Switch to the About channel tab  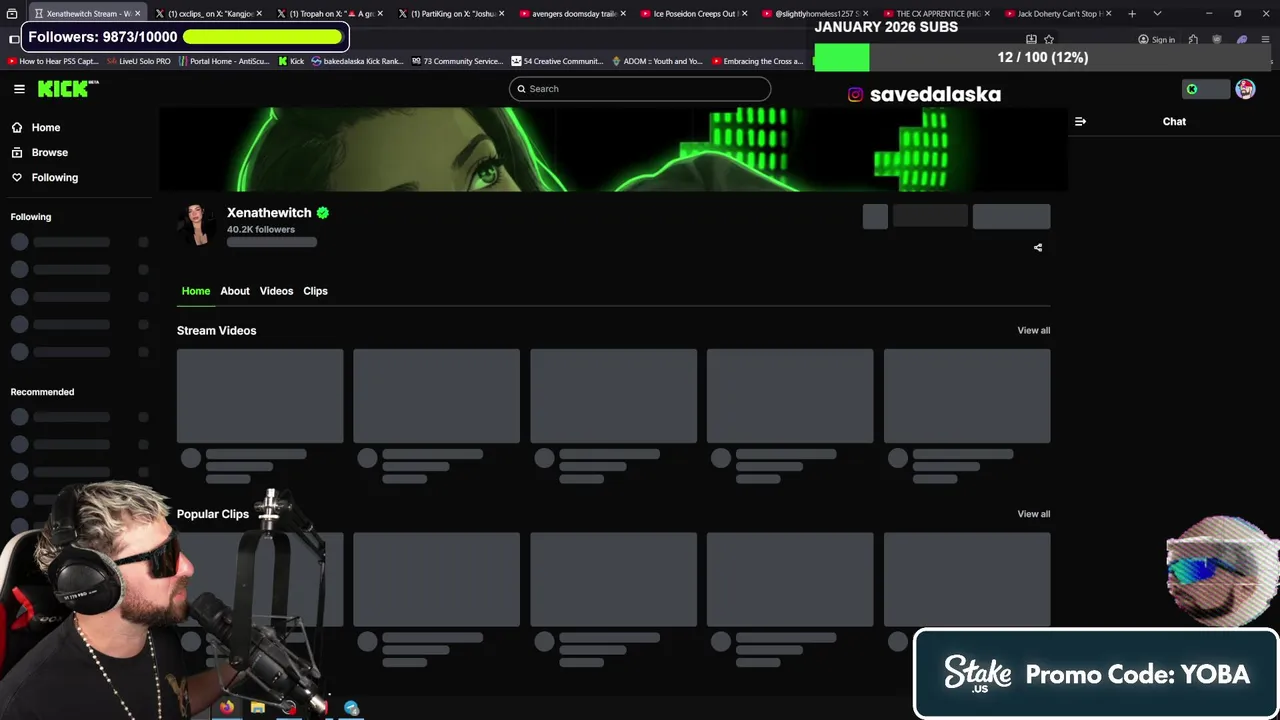[235, 291]
